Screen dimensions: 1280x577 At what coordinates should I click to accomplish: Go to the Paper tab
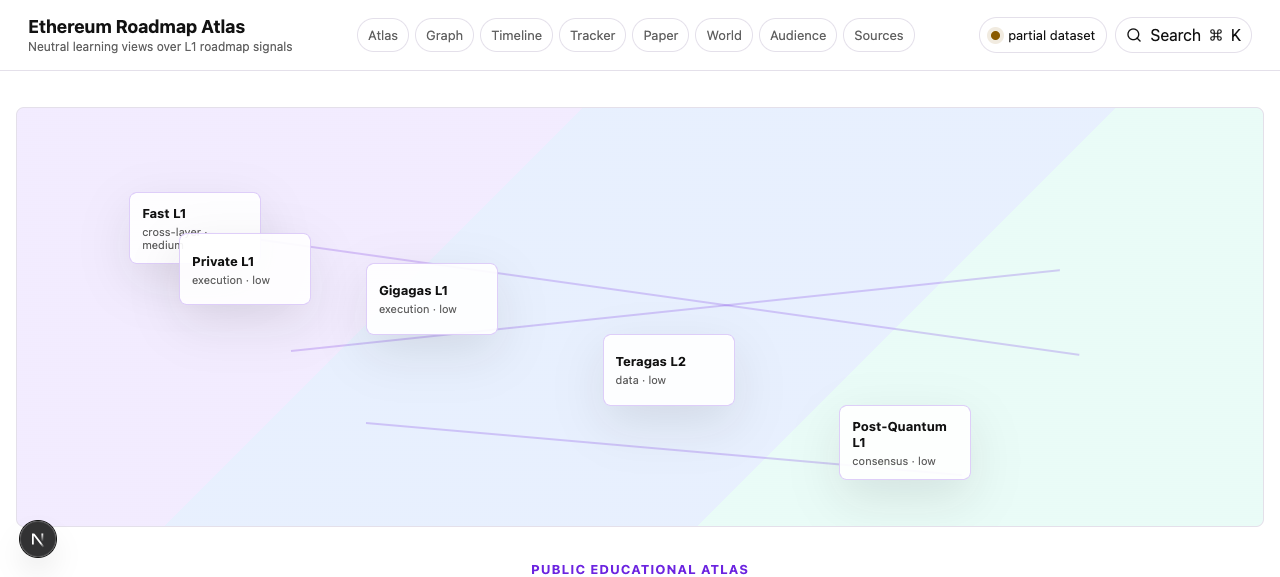pyautogui.click(x=661, y=35)
